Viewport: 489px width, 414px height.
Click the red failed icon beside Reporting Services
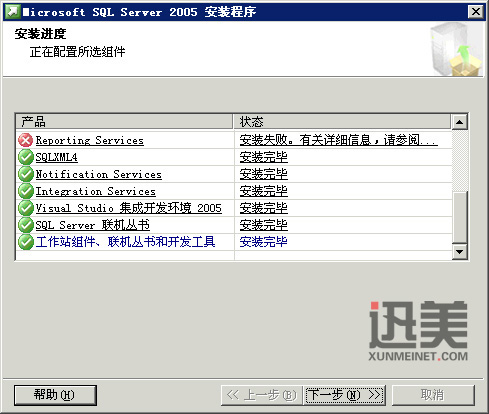(25, 140)
